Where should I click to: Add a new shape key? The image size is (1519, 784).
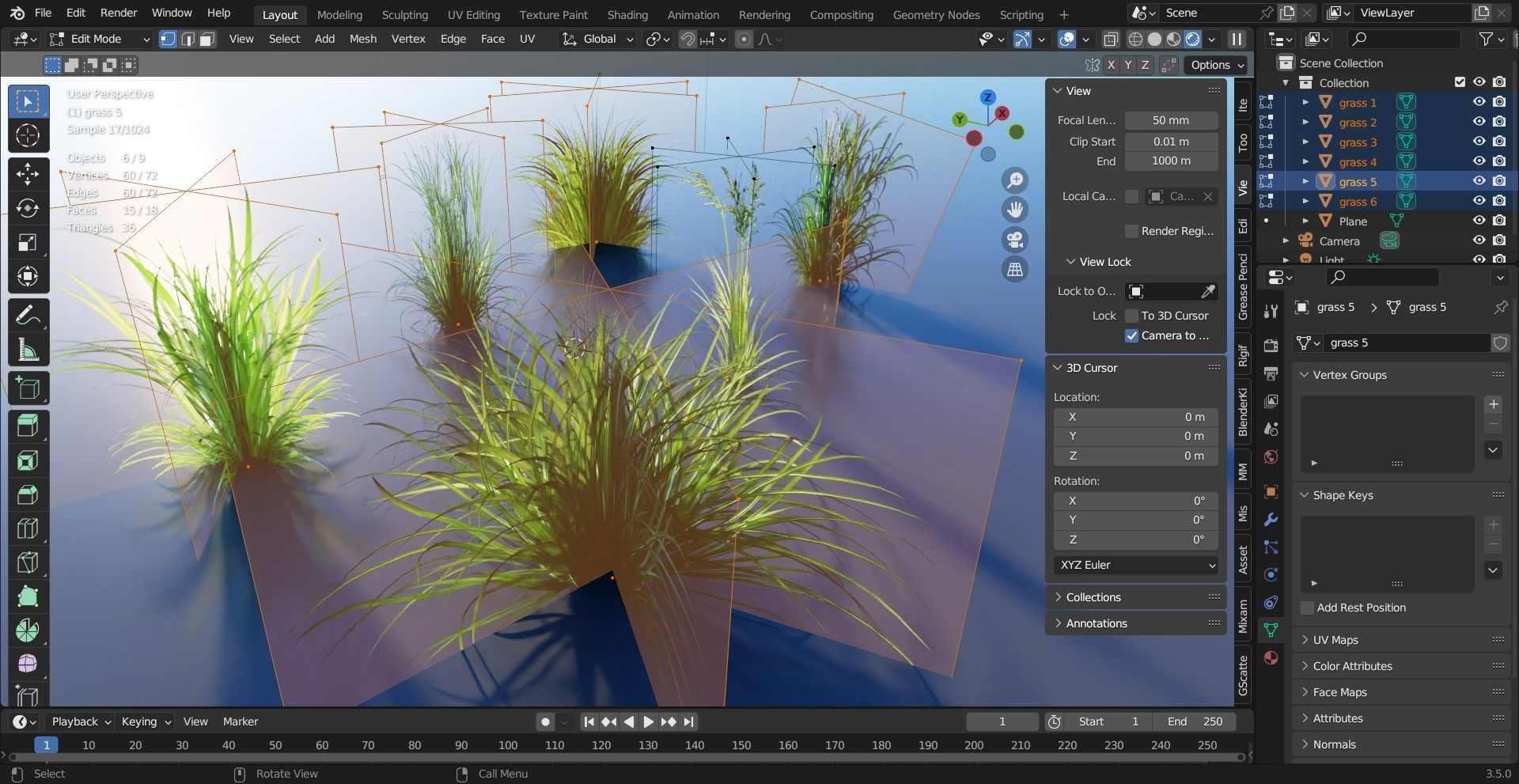[x=1493, y=525]
